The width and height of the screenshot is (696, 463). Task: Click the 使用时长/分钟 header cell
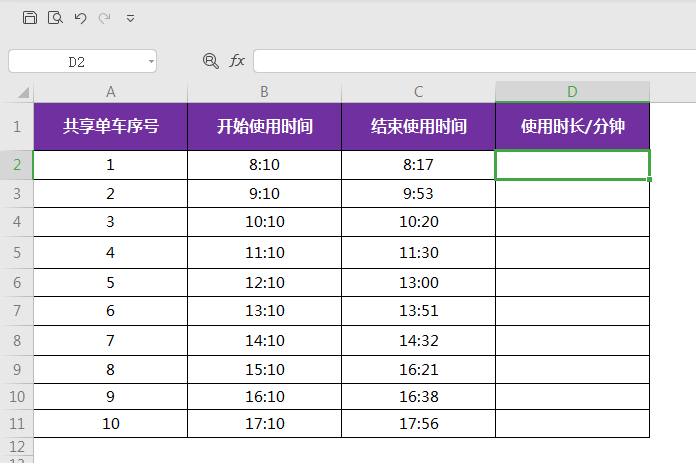point(572,127)
